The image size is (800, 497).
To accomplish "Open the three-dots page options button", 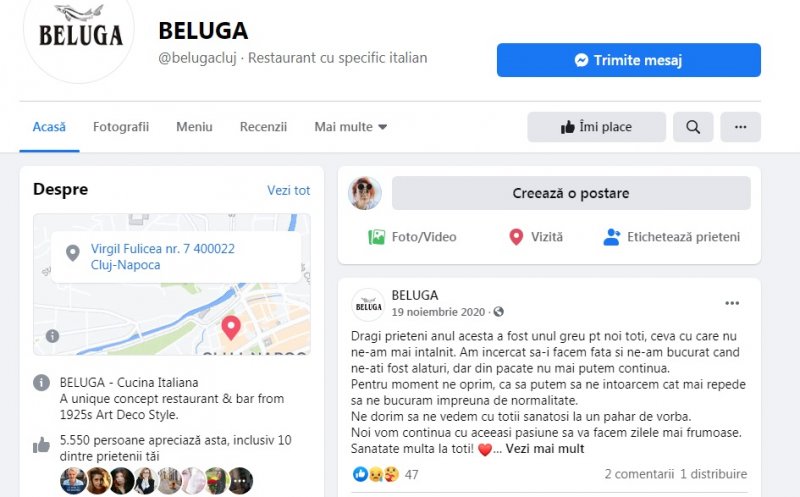I will coord(740,127).
